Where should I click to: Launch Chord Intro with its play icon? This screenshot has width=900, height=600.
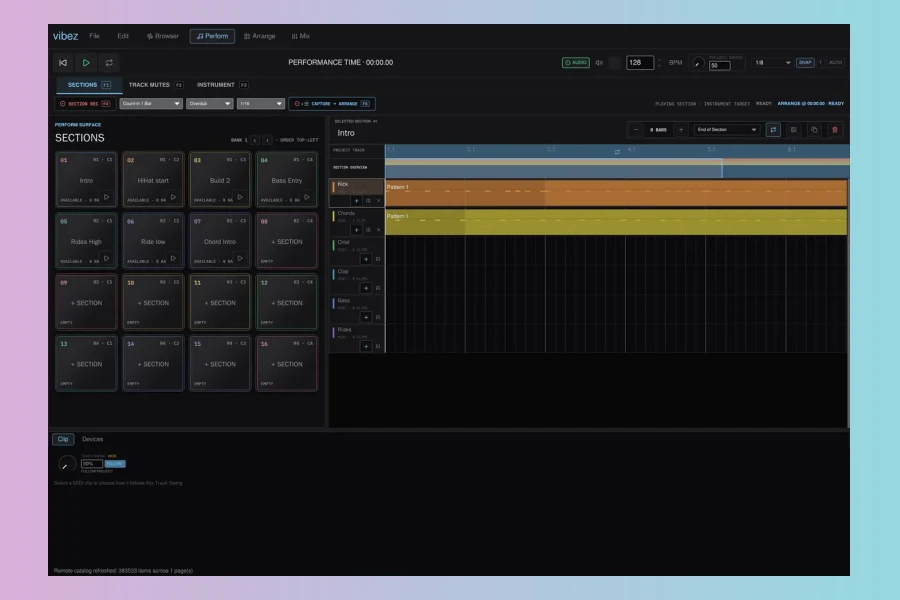tap(240, 258)
